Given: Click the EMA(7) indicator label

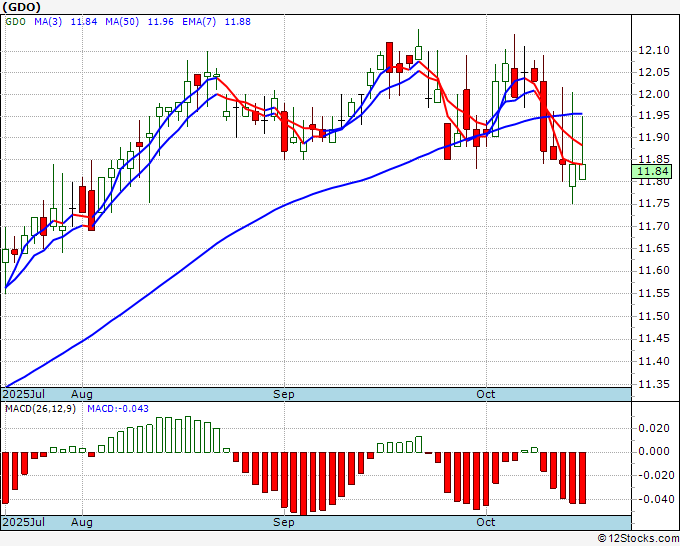Looking at the screenshot, I should [x=199, y=22].
